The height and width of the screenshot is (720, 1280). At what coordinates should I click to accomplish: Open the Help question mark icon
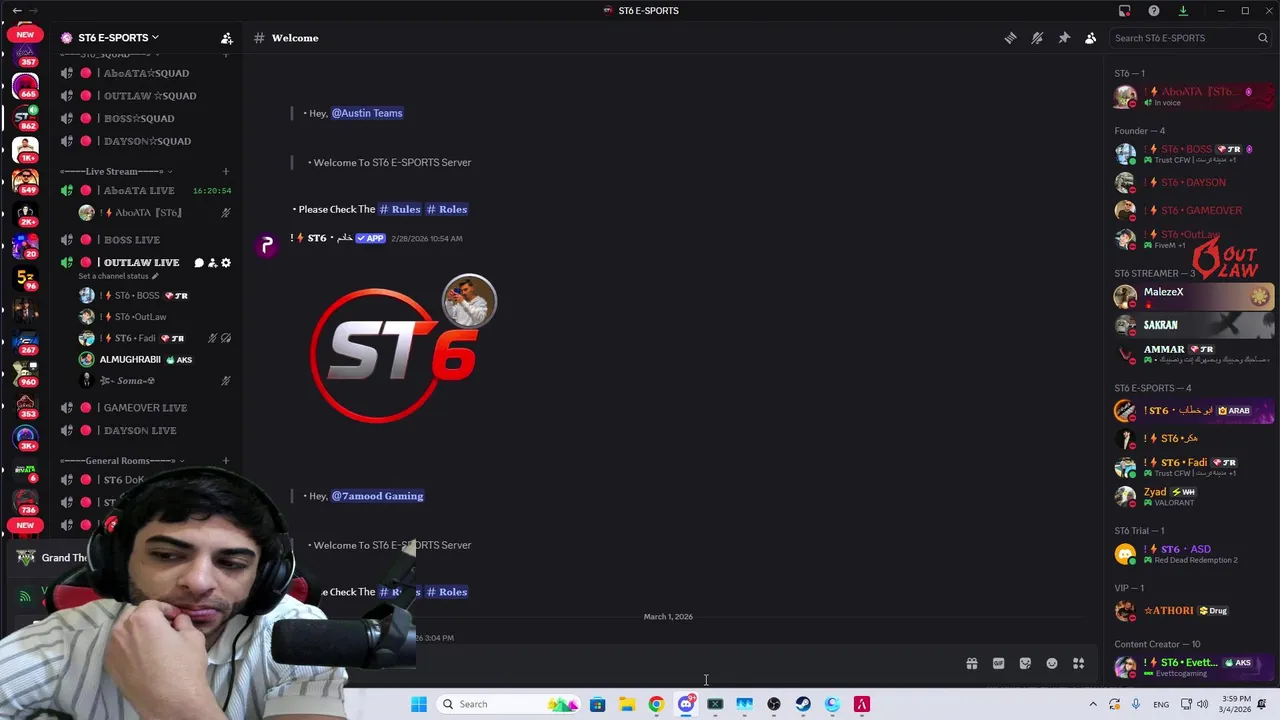point(1154,11)
